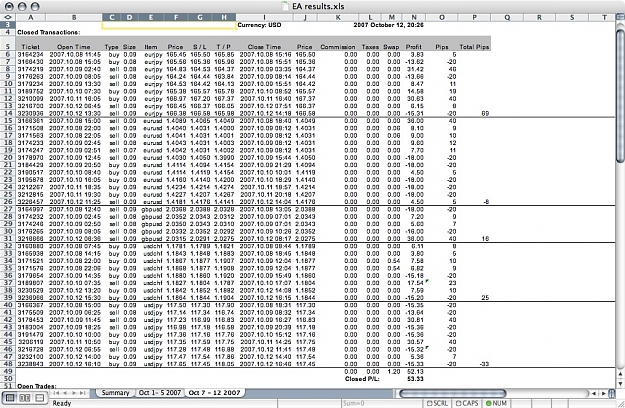
Task: Select column T header
Action: point(604,17)
